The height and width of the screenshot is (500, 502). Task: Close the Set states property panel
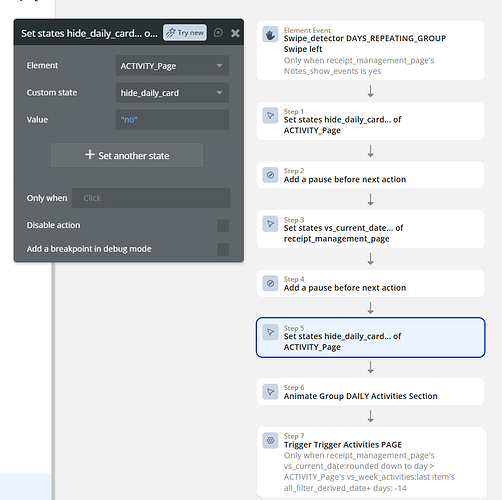(235, 33)
